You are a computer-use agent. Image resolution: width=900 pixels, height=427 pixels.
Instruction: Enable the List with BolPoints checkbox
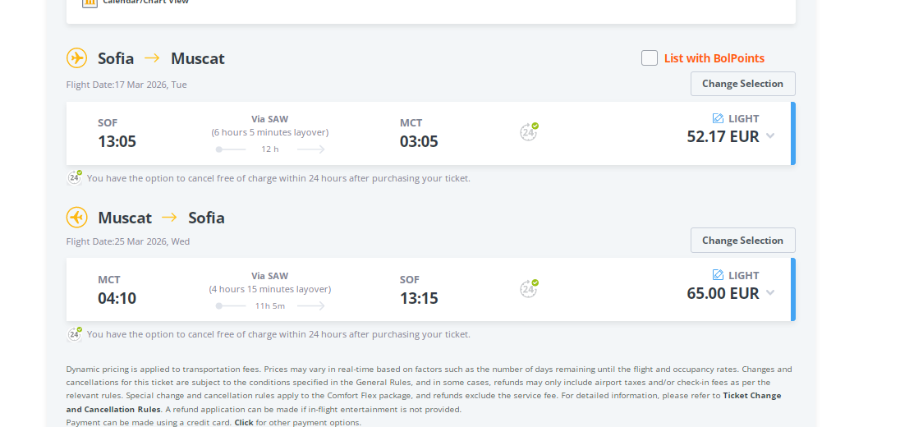pos(649,58)
